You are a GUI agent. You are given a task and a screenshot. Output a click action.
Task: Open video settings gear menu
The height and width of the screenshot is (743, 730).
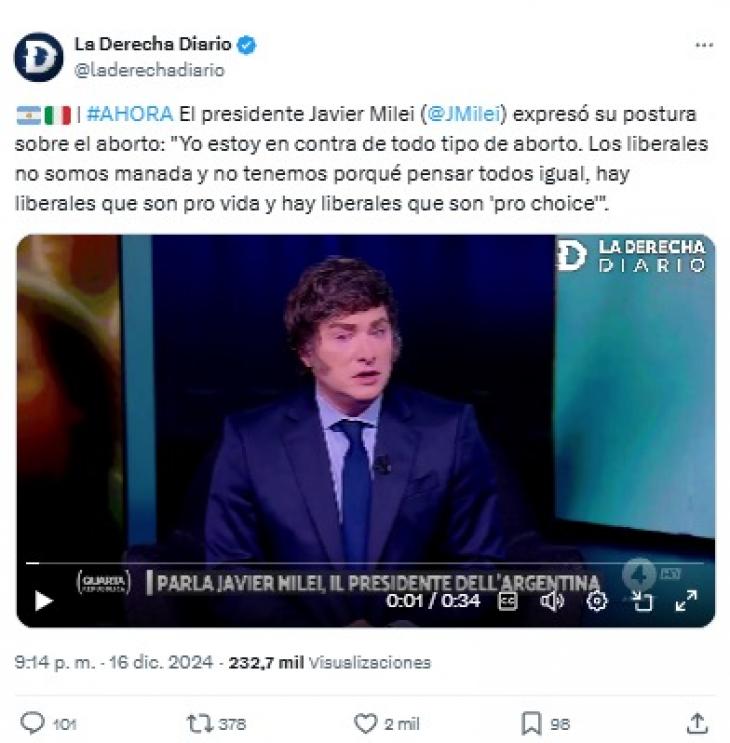coord(596,601)
